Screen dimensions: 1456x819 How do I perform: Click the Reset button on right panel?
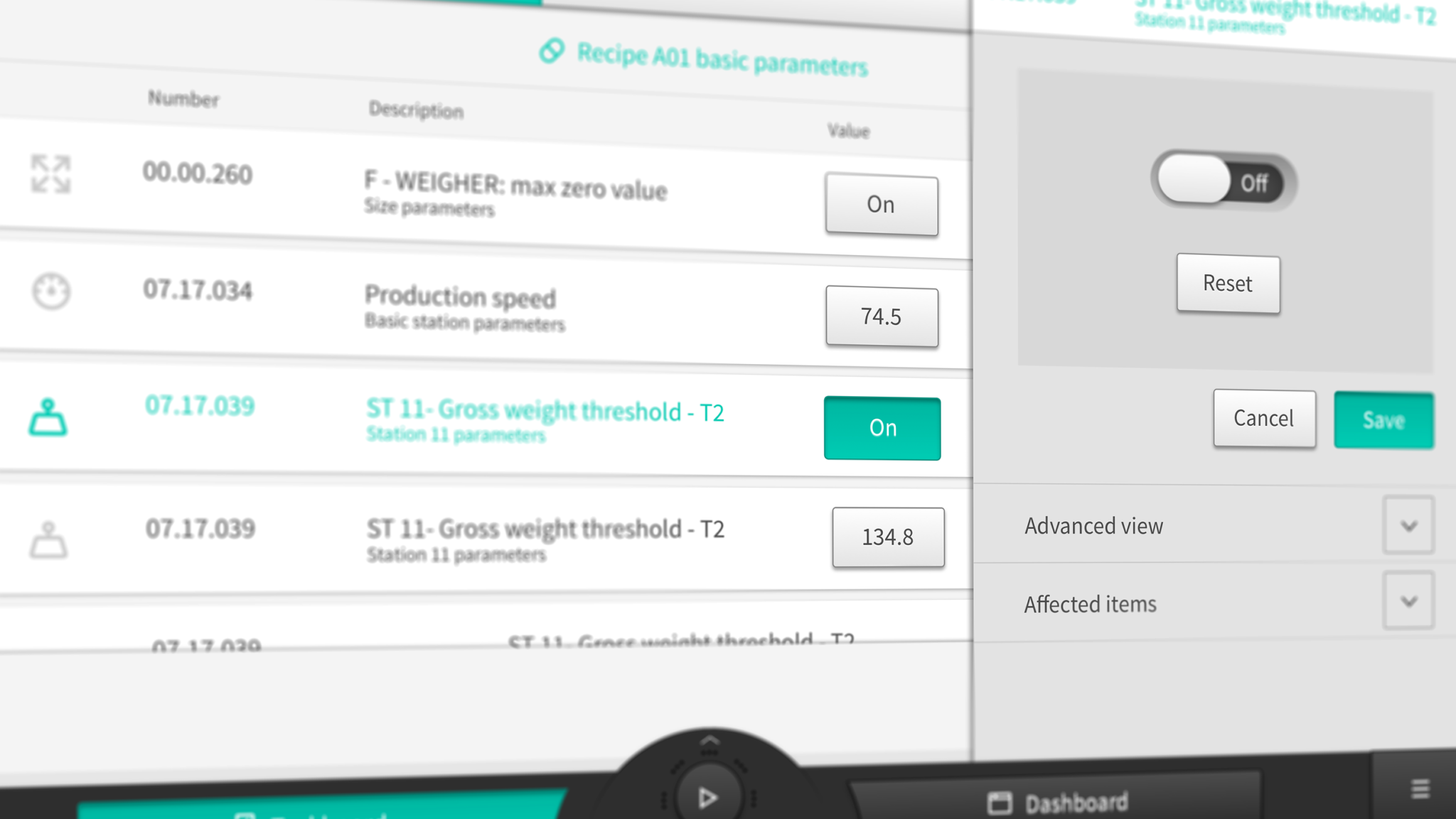(x=1227, y=282)
